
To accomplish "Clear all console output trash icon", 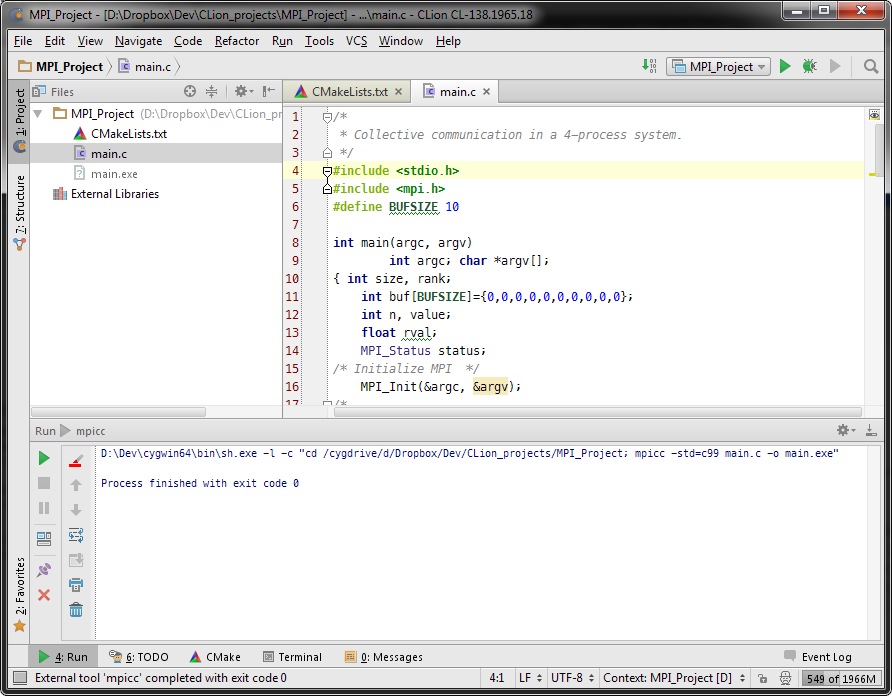I will (x=76, y=610).
